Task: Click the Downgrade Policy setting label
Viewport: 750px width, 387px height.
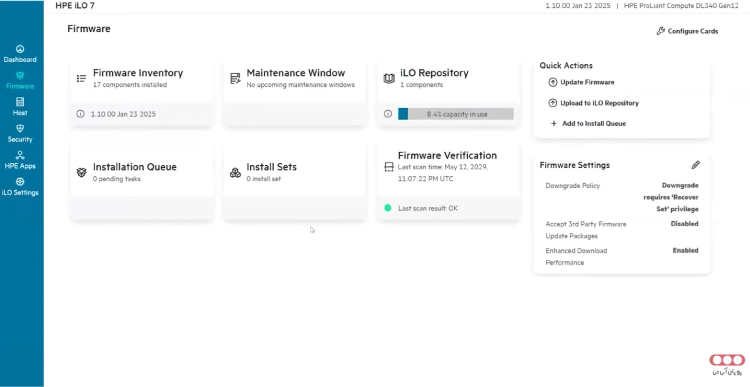Action: point(573,186)
